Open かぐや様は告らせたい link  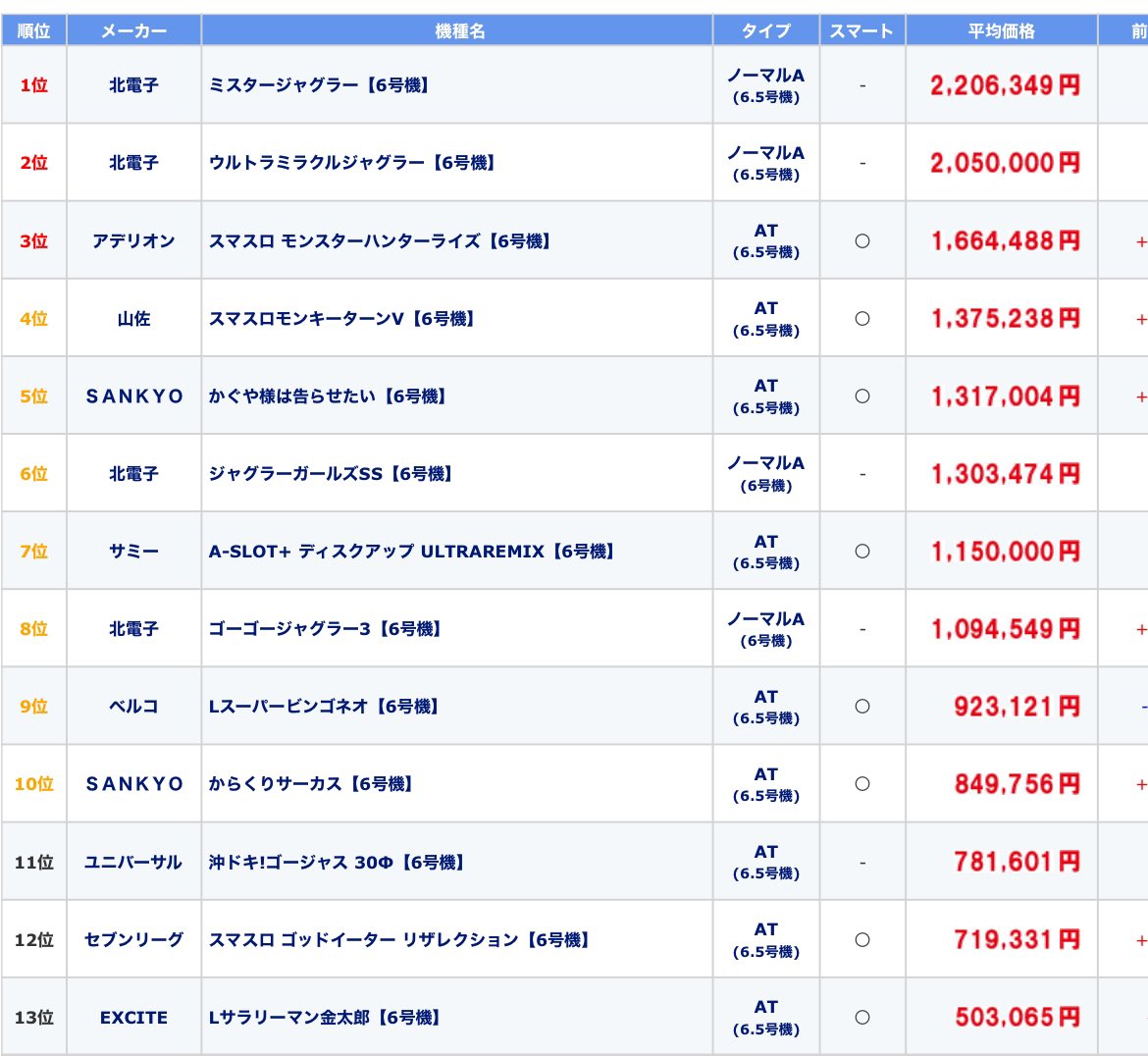coord(328,396)
